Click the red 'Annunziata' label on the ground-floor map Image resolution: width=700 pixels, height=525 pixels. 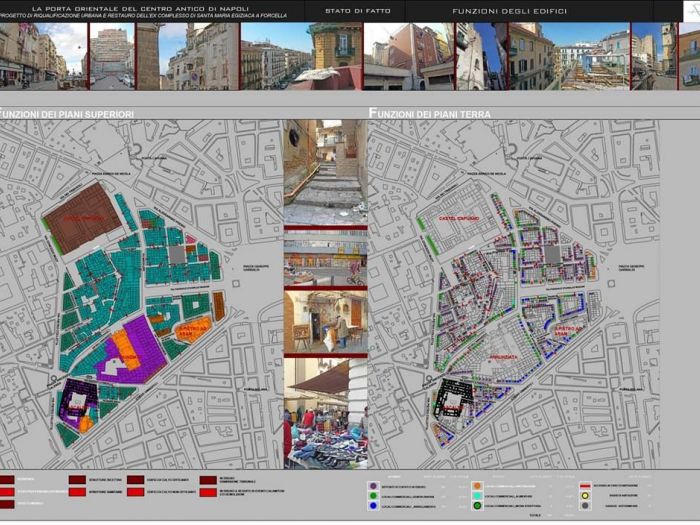(504, 357)
